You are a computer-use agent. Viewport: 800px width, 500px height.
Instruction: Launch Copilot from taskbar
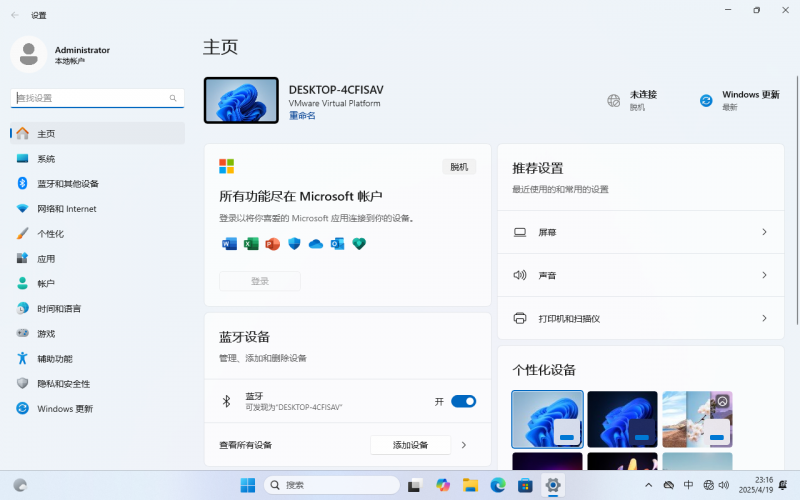pos(442,485)
